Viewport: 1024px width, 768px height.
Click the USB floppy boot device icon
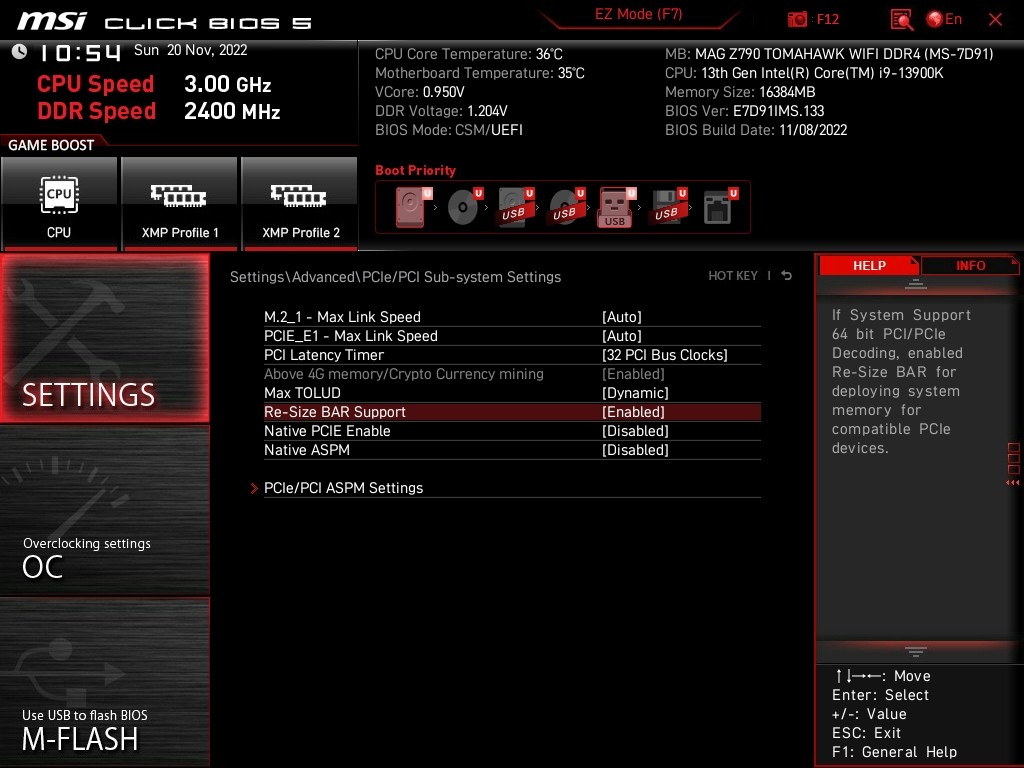click(666, 208)
